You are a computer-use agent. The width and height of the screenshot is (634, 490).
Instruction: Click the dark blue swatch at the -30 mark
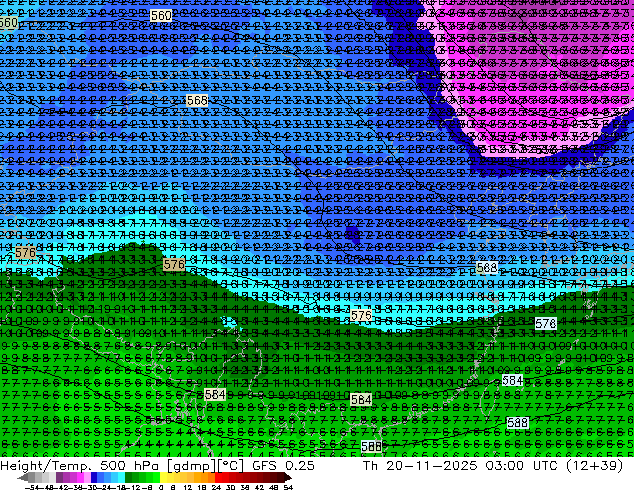click(94, 477)
